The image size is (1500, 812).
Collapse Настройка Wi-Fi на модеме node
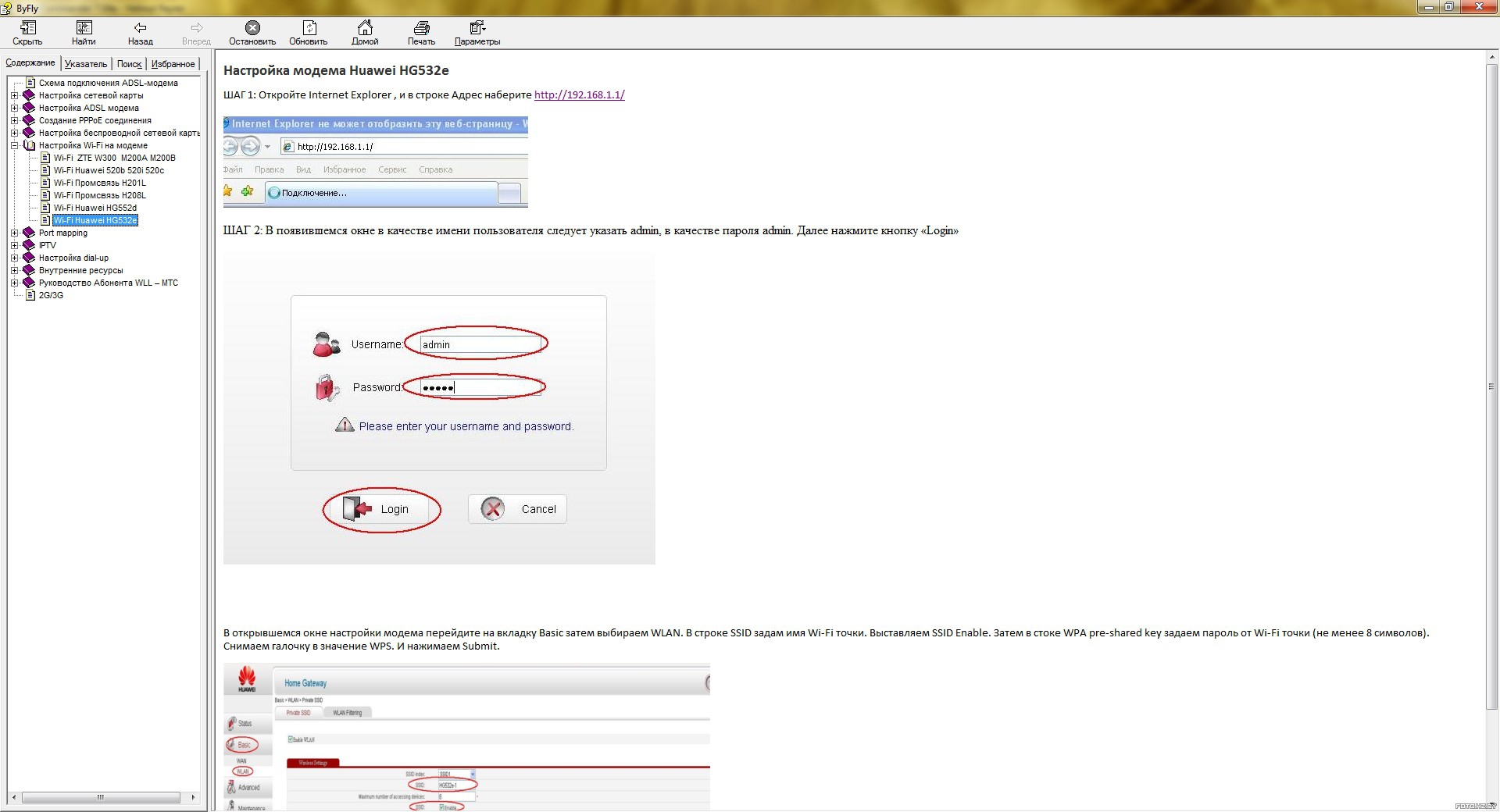click(x=14, y=145)
